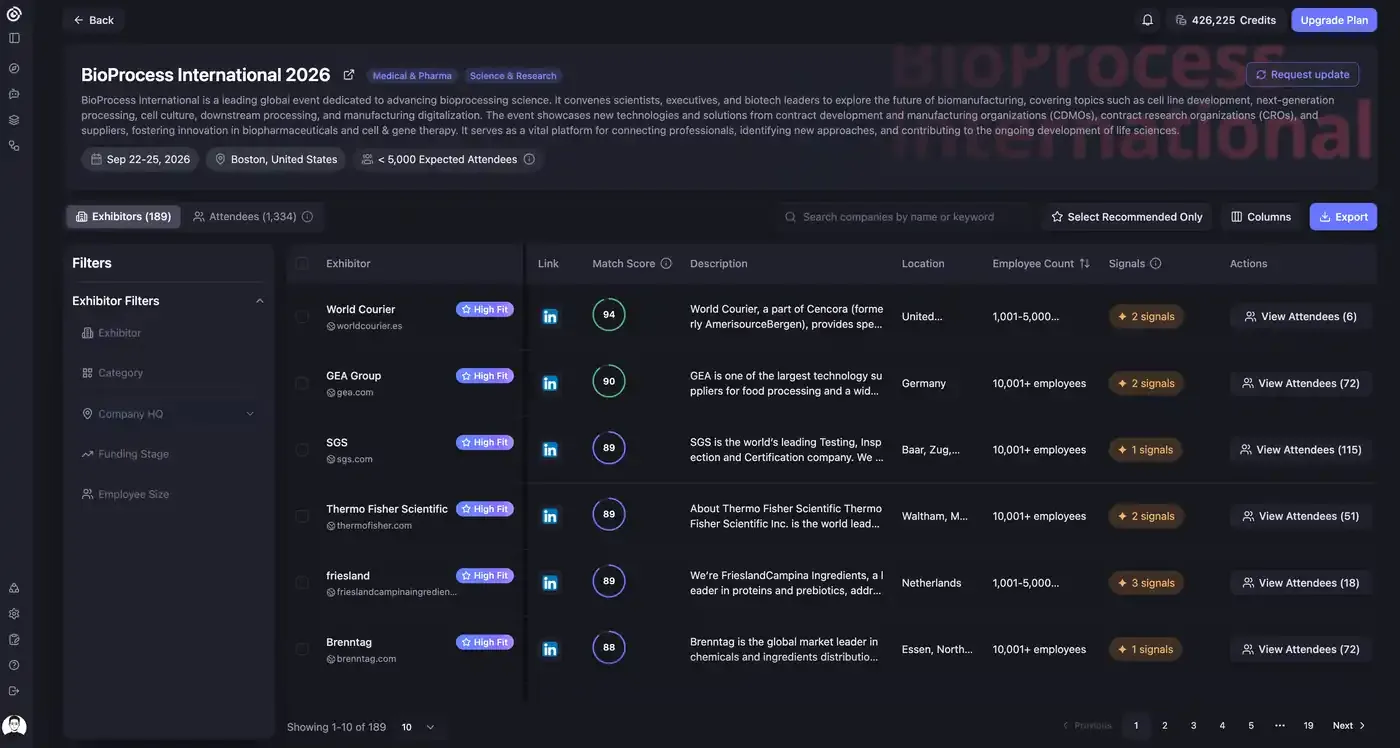Open the edit note icon in sidebar
Image resolution: width=1400 pixels, height=748 pixels.
pyautogui.click(x=14, y=639)
